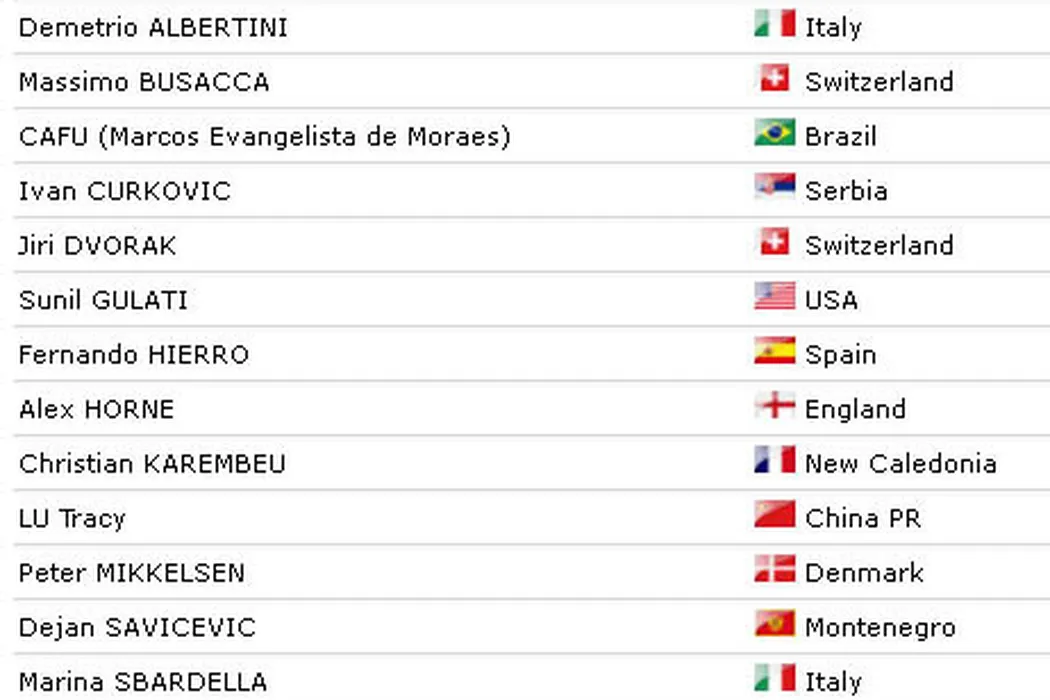The image size is (1050, 700).
Task: Click the Denmark flag icon
Action: click(x=774, y=570)
